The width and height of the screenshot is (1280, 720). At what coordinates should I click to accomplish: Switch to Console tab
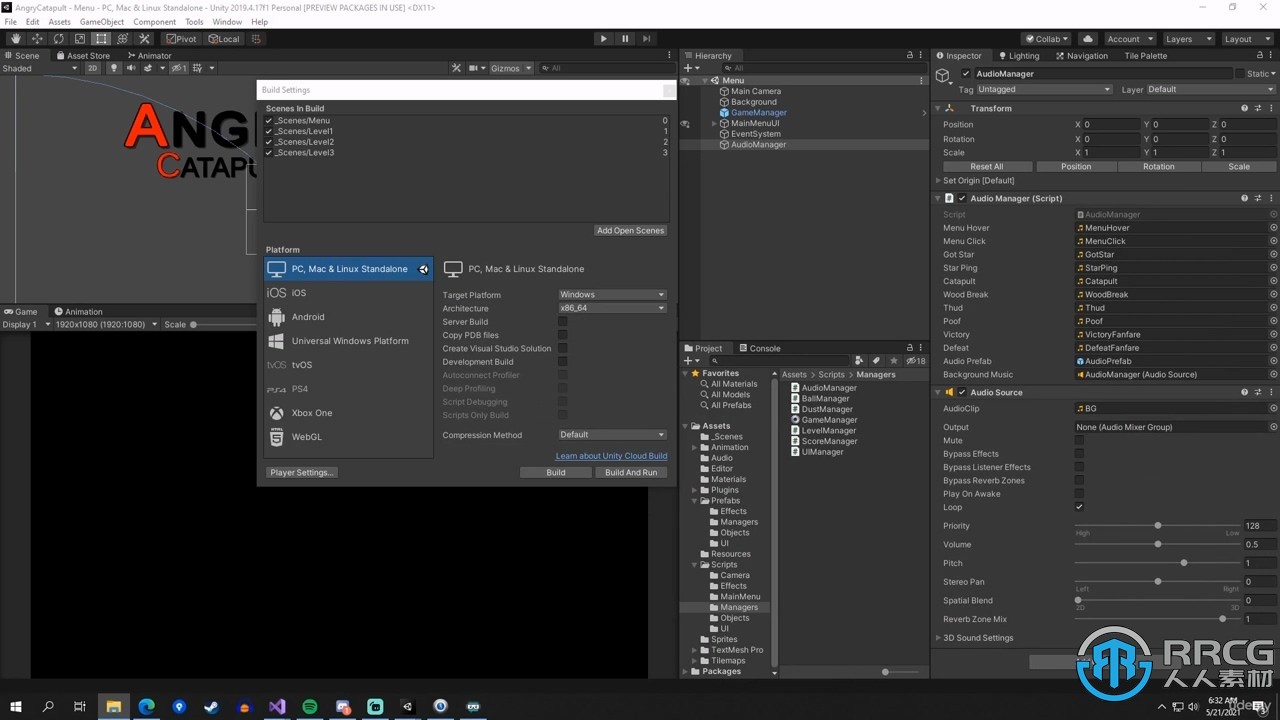[759, 348]
